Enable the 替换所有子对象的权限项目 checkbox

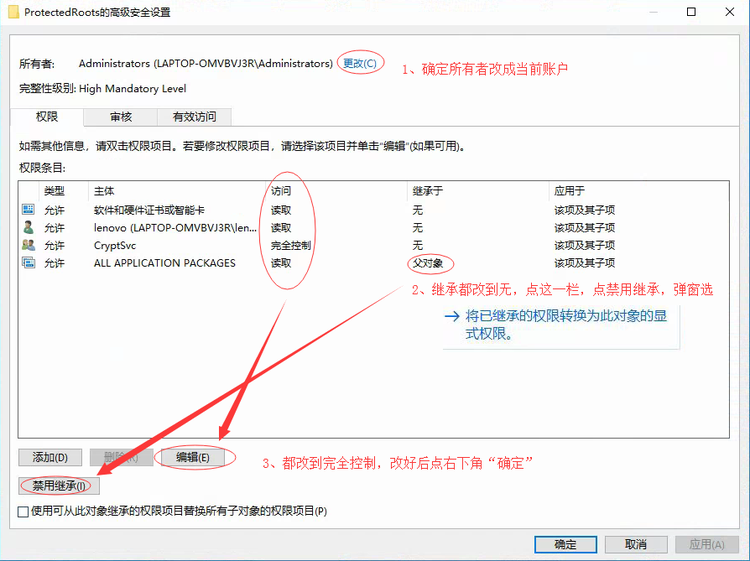24,511
